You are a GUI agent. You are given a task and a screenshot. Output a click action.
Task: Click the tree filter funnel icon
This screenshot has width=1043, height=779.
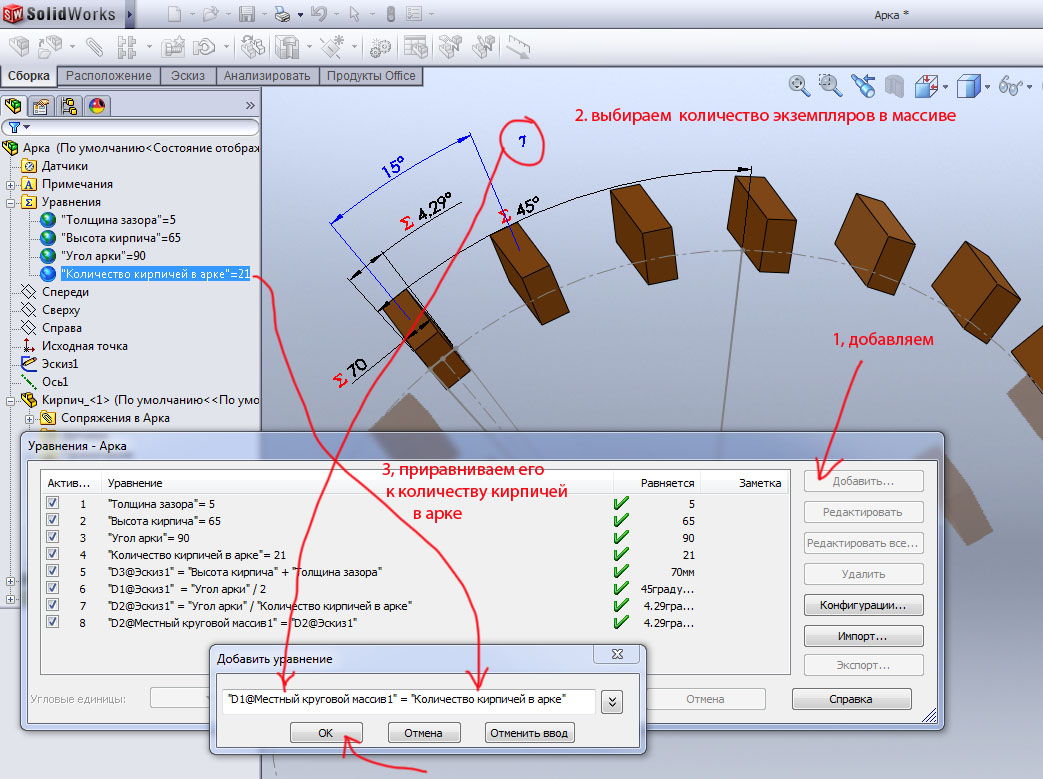tap(14, 127)
